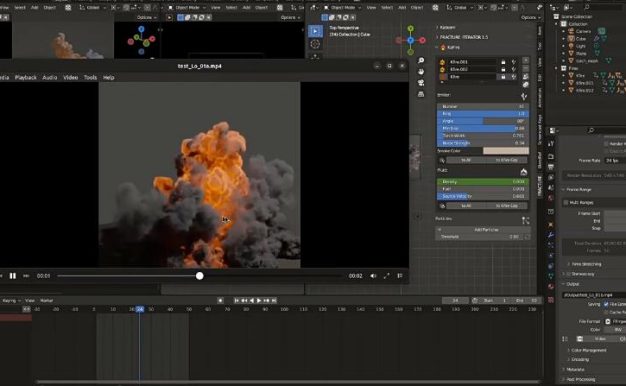Move the media player seek bar knob

coord(200,276)
